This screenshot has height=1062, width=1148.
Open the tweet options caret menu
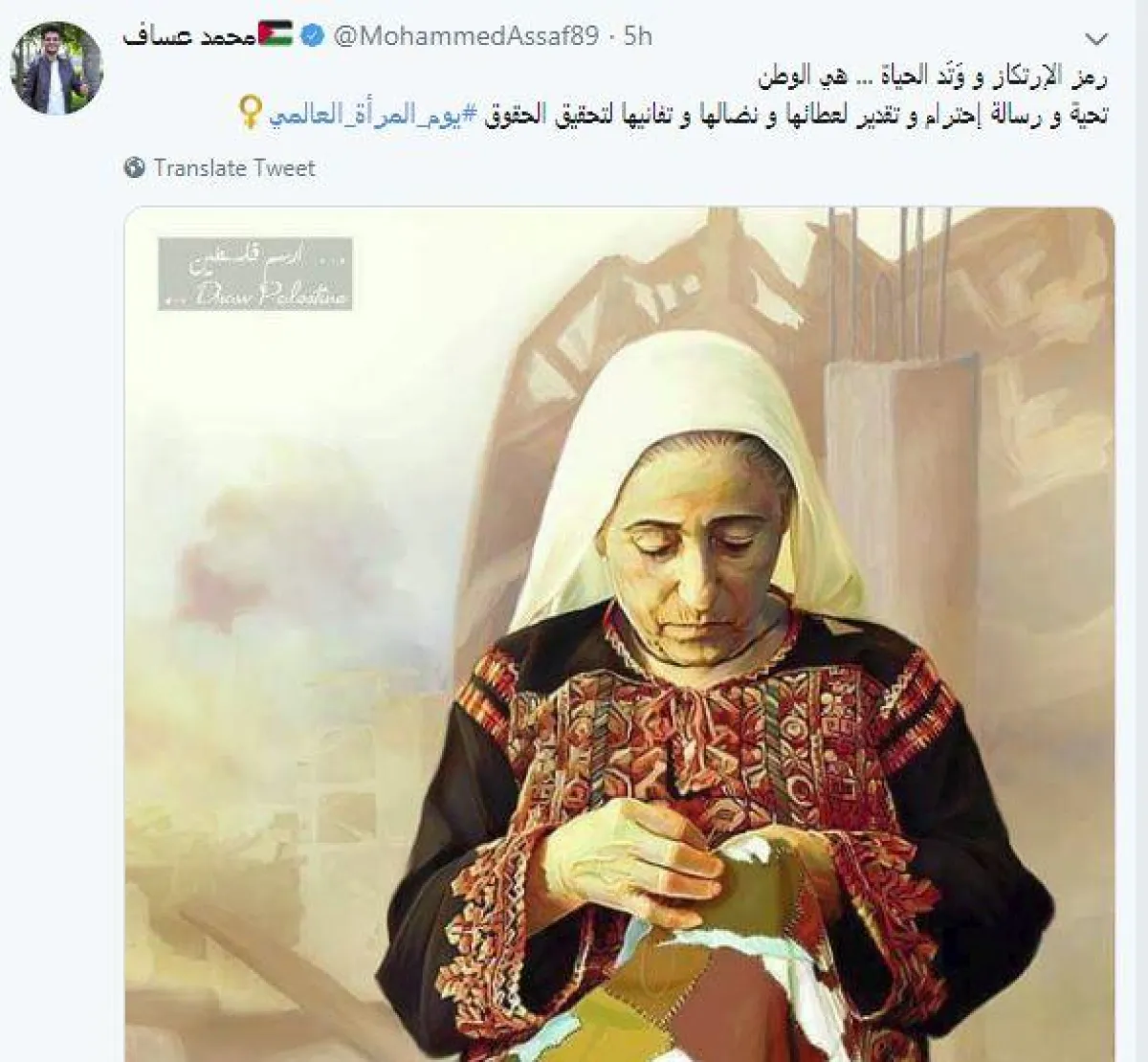(x=1097, y=39)
